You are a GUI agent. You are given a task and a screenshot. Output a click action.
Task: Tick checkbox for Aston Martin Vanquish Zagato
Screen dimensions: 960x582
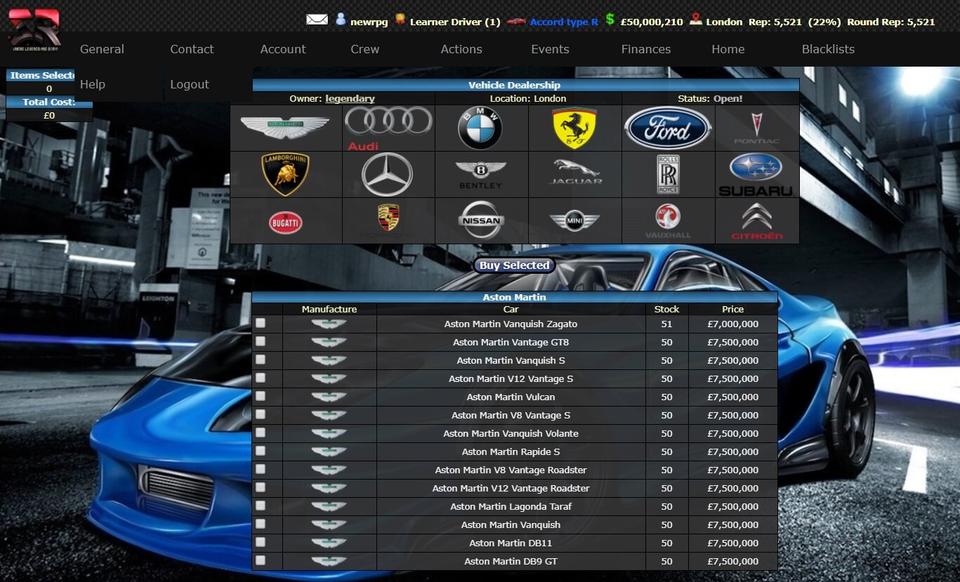click(261, 324)
